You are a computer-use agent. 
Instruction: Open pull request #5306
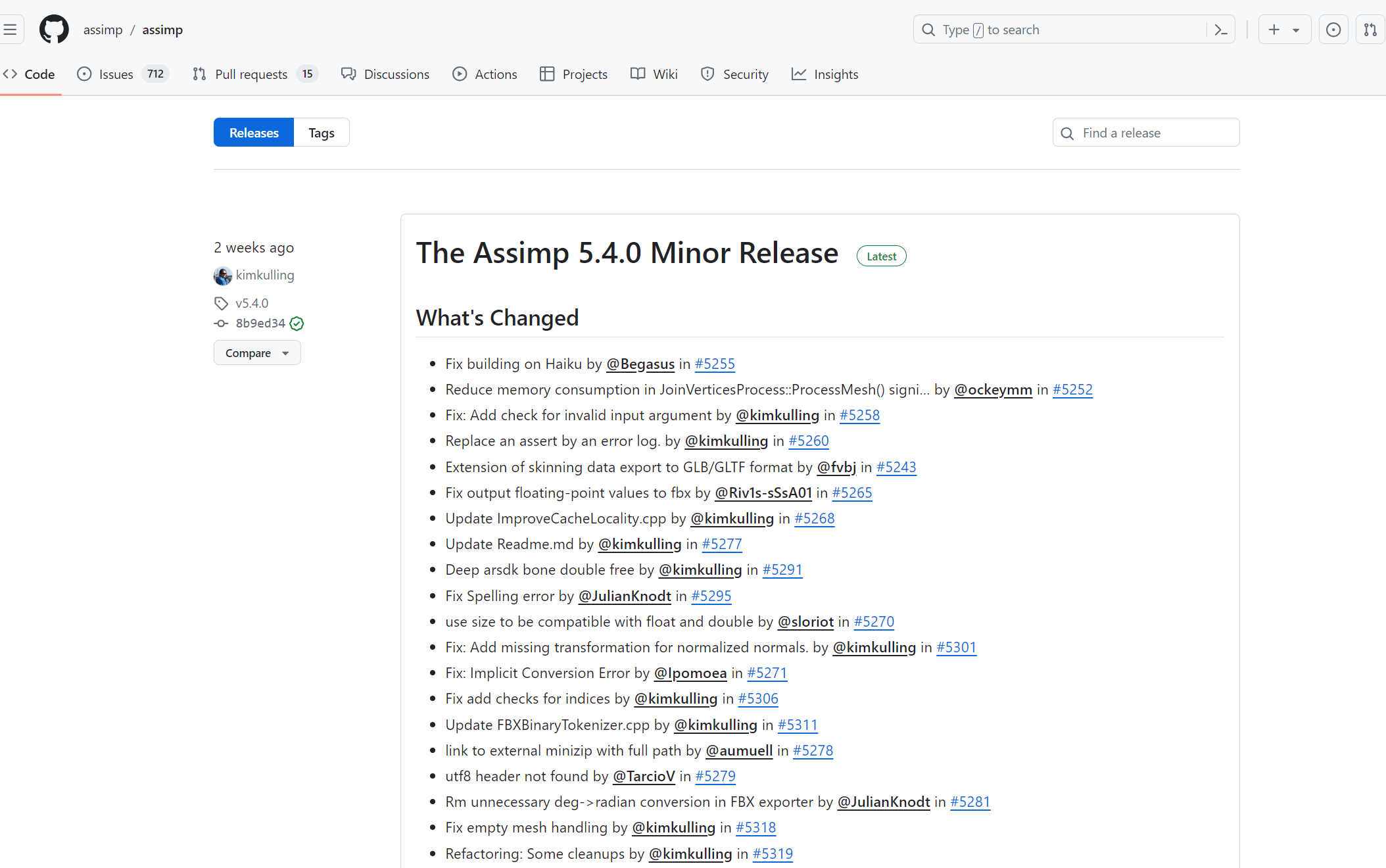(x=758, y=698)
